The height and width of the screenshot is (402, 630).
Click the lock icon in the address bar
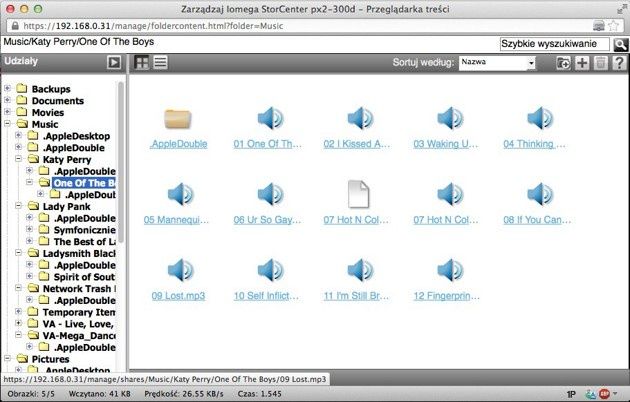tap(15, 26)
